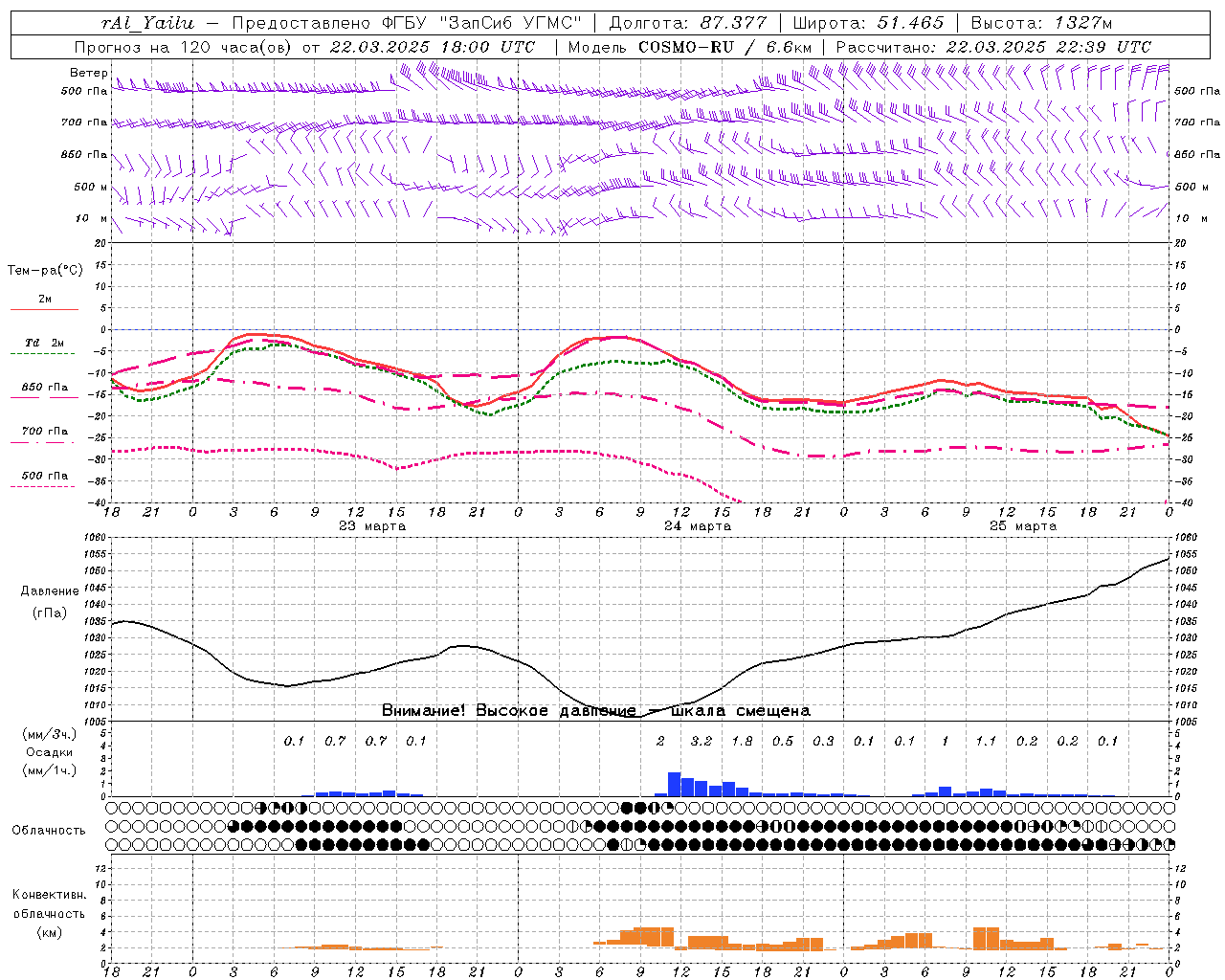Click the '24 марта' date label
Screen dimensions: 1225x980
tap(698, 526)
